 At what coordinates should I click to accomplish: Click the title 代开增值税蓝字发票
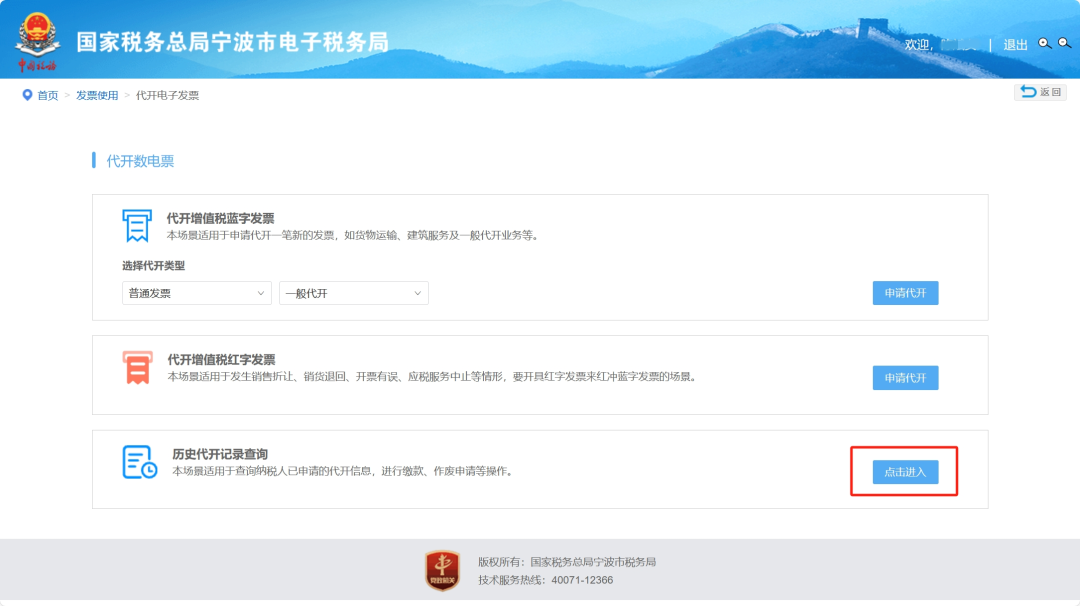(220, 218)
